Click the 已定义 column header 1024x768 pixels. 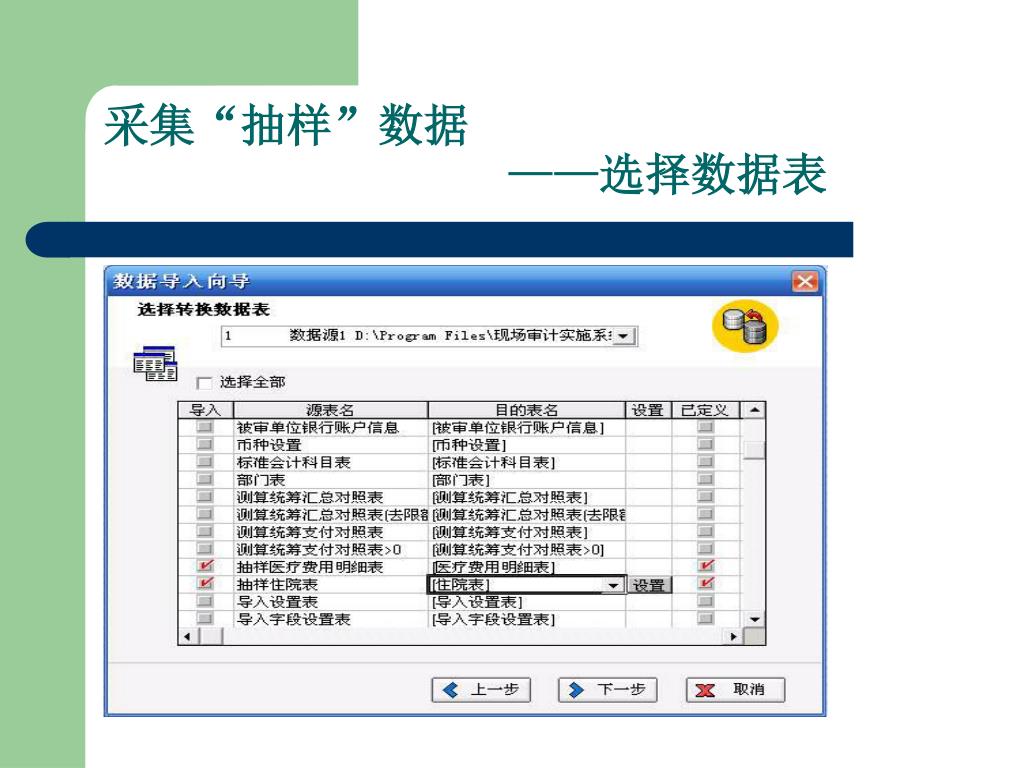pos(705,410)
